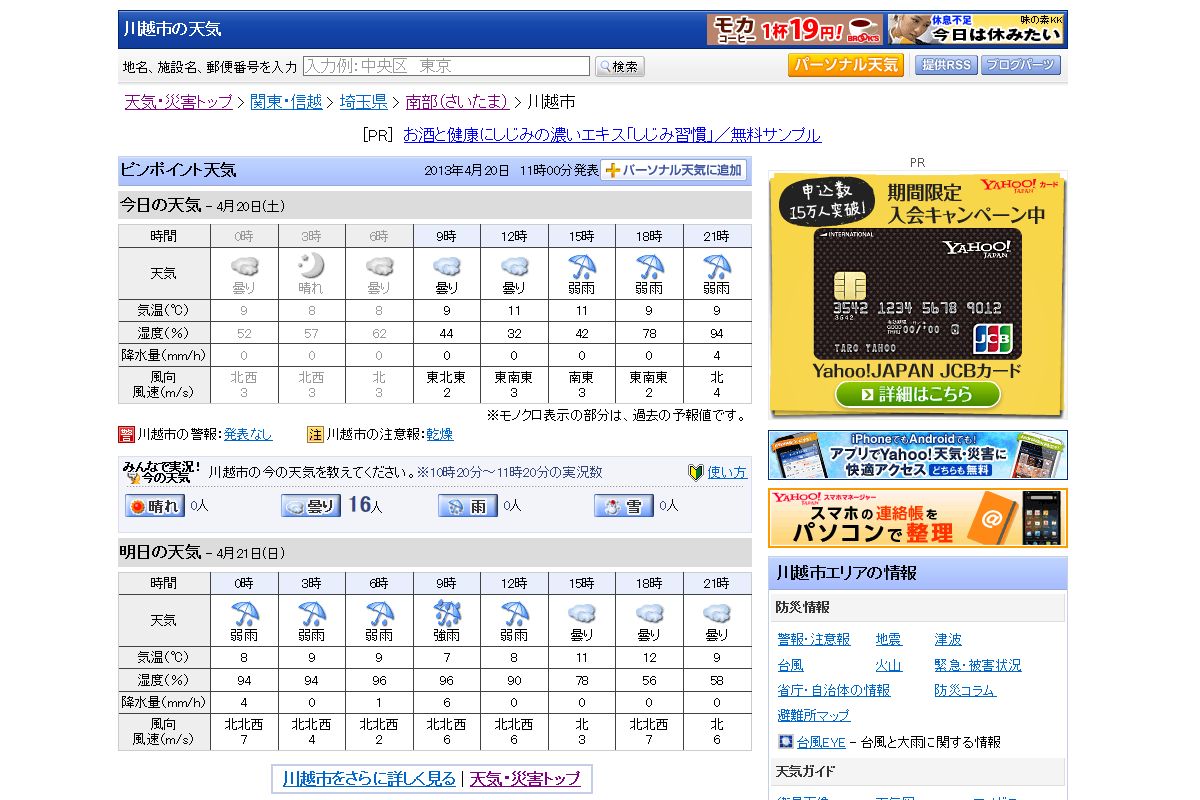Viewport: 1200px width, 800px height.
Task: Click the 台風EYE icon
Action: tap(785, 742)
